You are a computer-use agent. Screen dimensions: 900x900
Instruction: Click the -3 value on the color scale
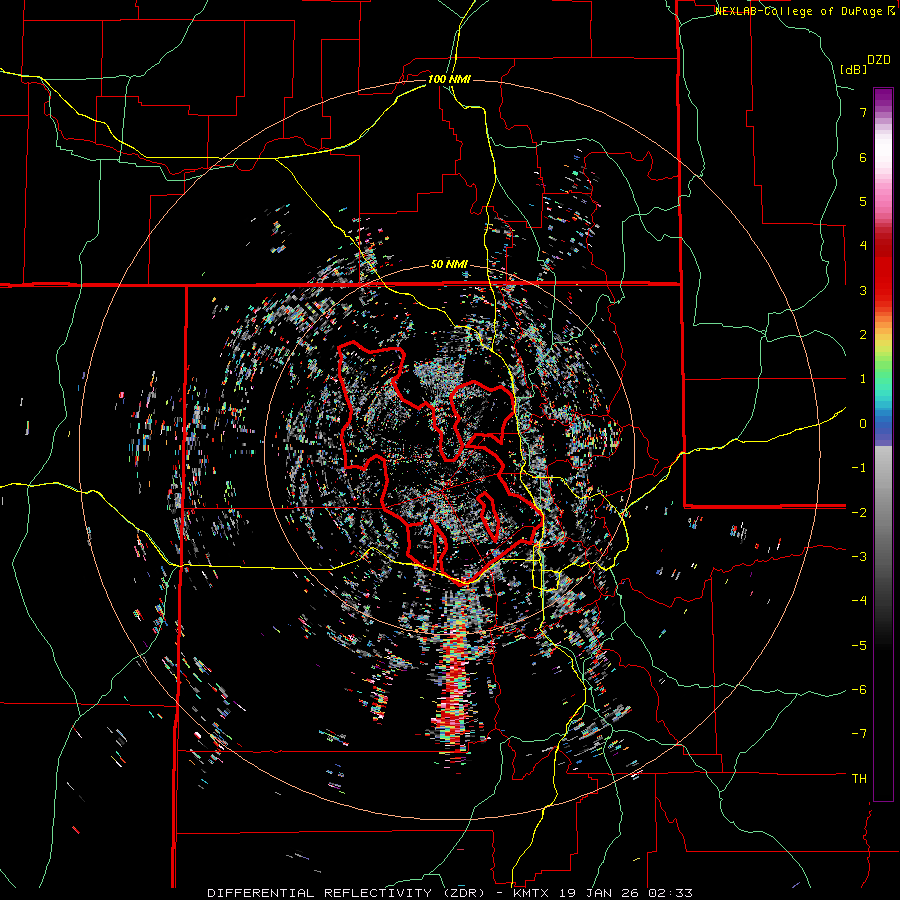click(x=859, y=557)
